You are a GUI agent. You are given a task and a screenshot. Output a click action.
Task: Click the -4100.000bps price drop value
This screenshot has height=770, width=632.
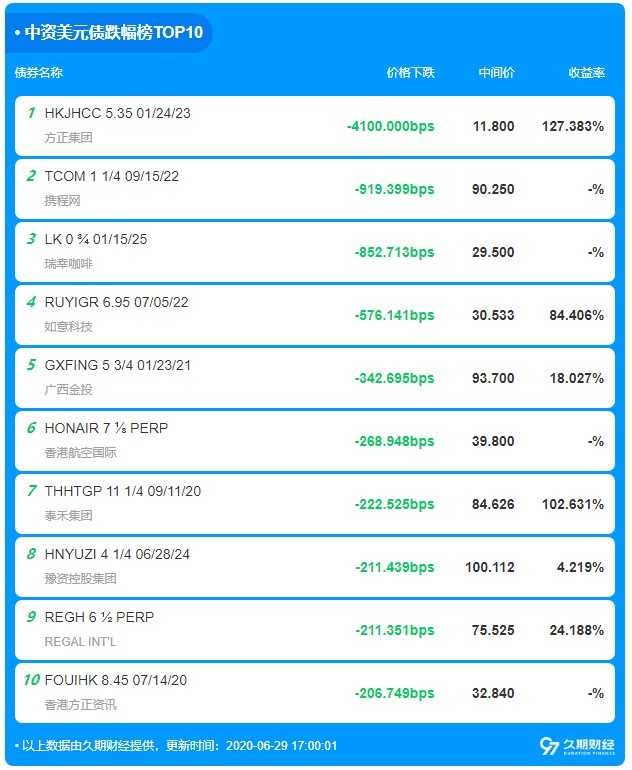point(391,127)
